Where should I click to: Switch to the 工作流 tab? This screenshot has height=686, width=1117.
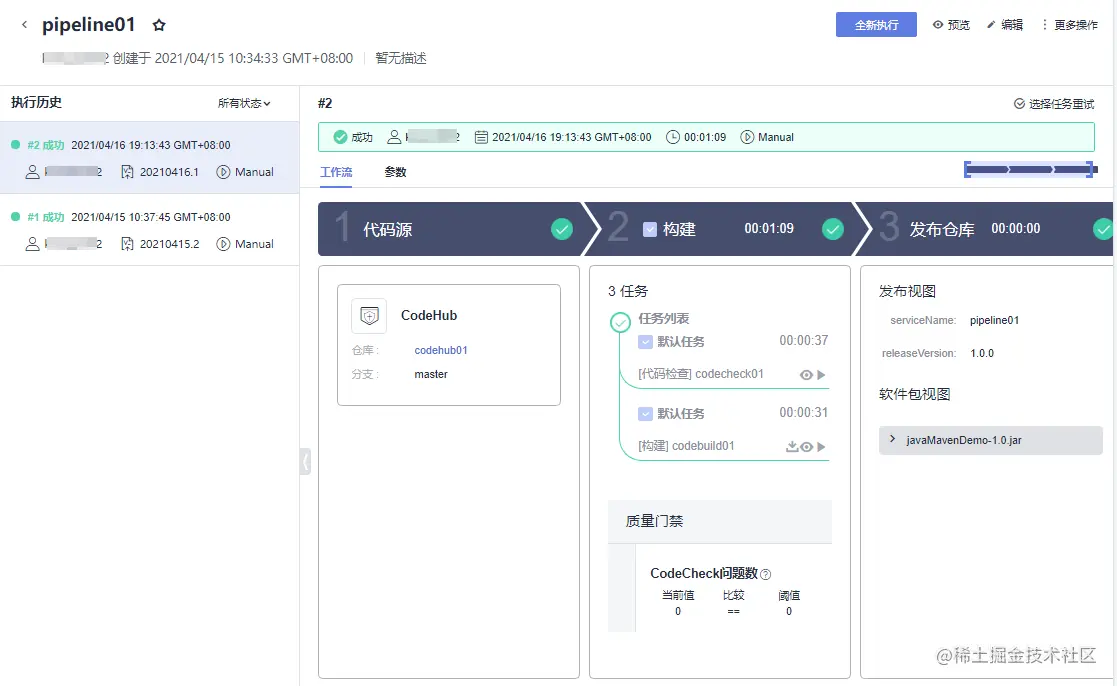336,172
